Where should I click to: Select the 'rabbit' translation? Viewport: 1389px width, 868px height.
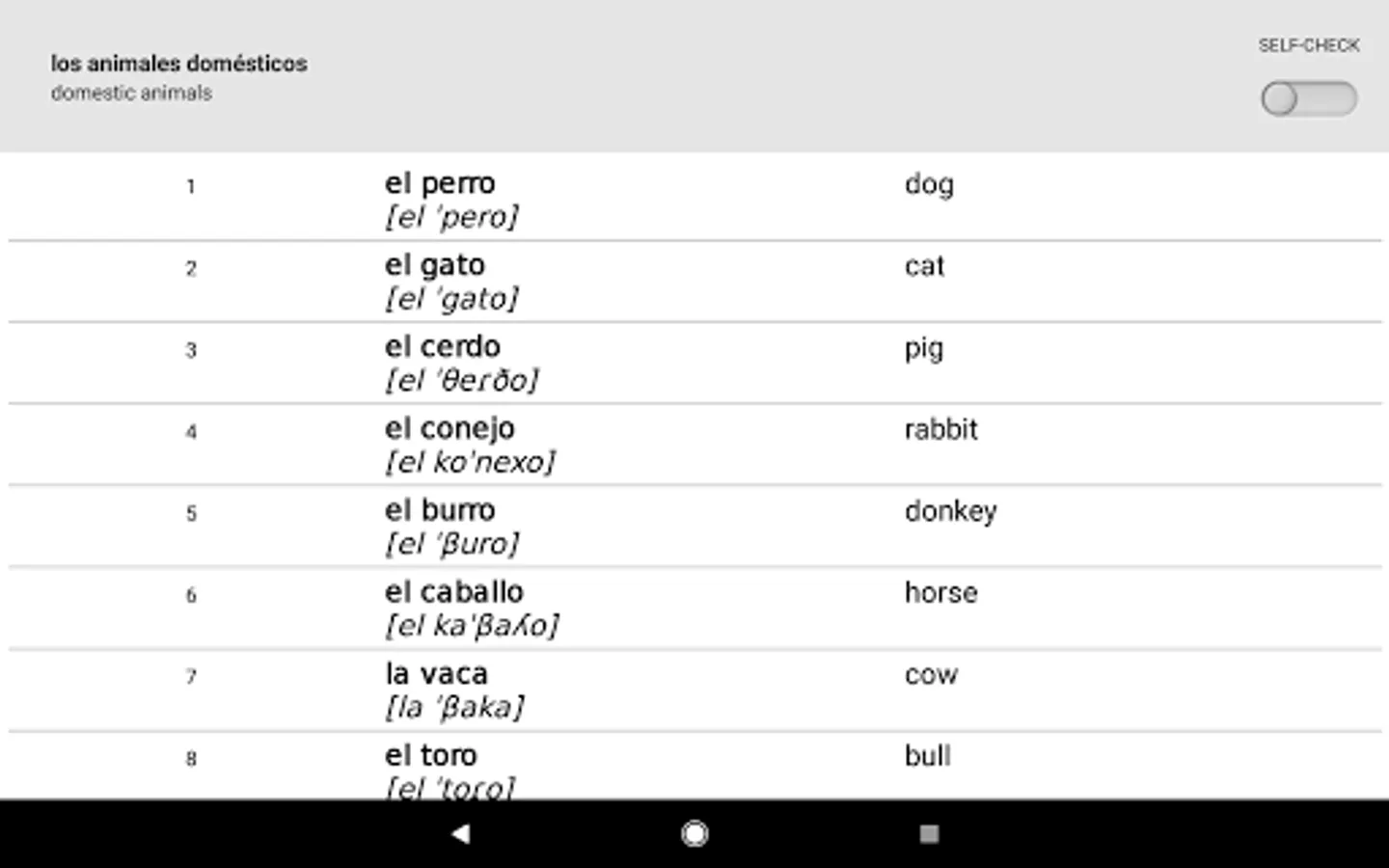coord(940,429)
